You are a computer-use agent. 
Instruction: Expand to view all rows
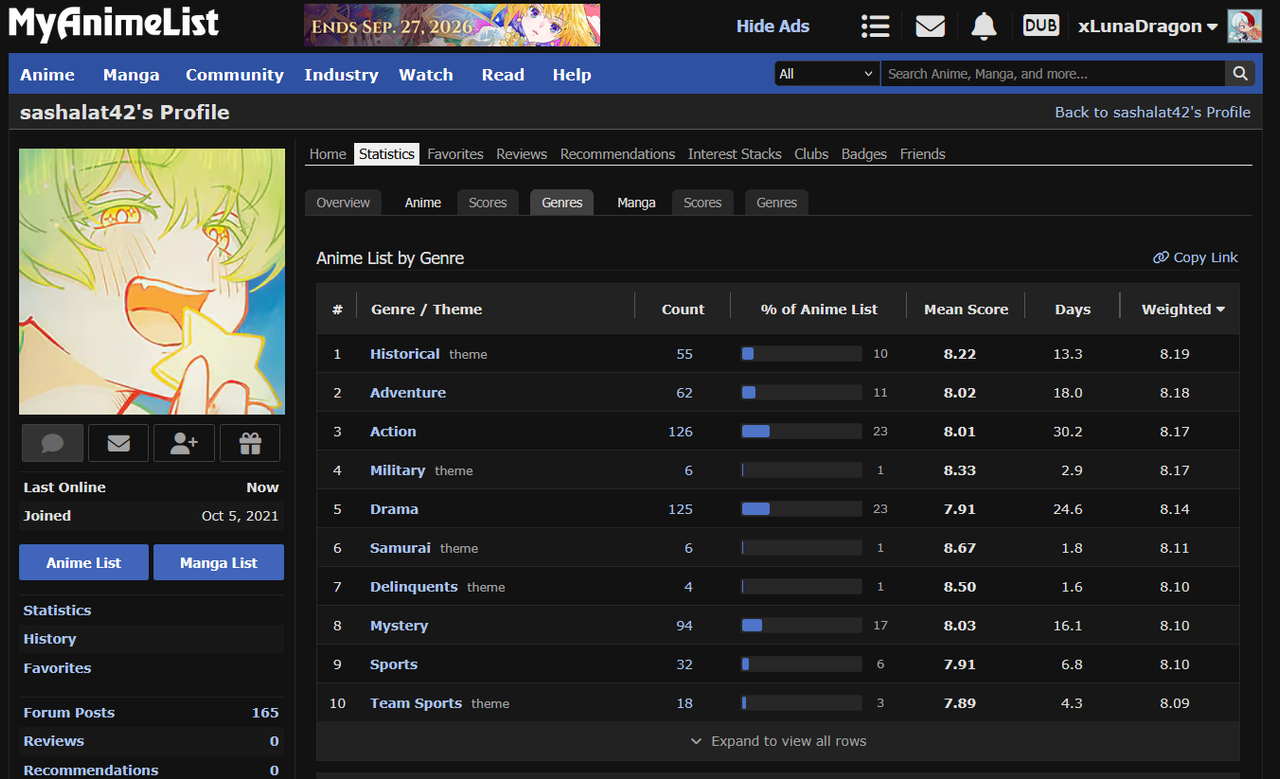pos(778,741)
